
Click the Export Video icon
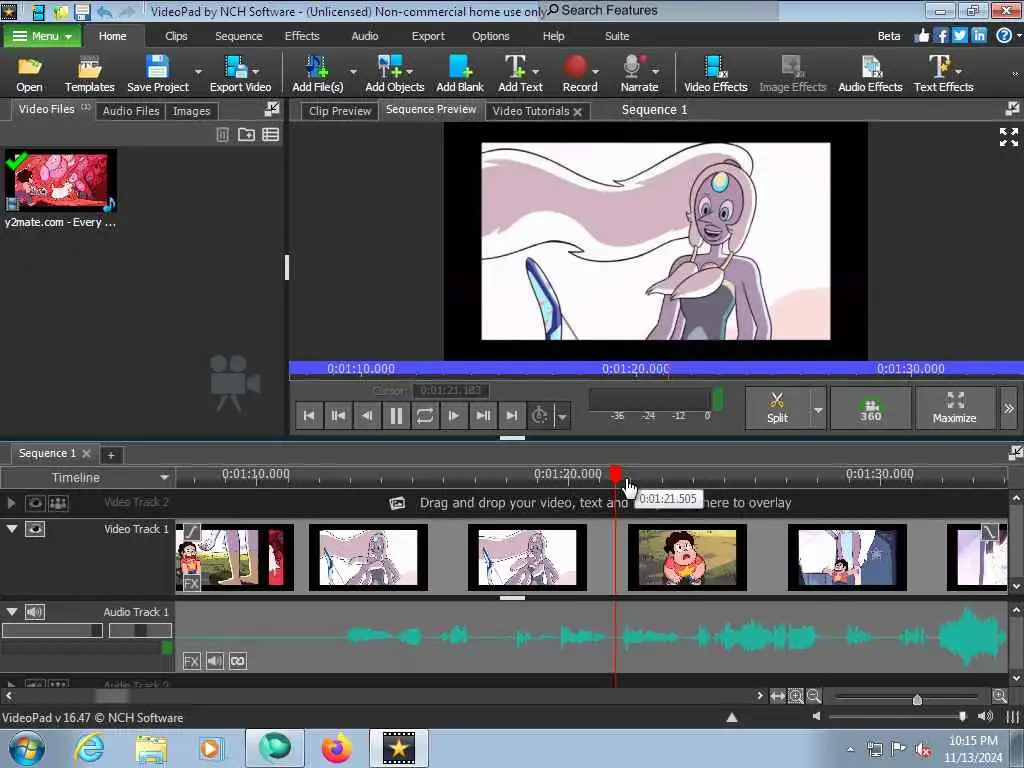coord(240,74)
